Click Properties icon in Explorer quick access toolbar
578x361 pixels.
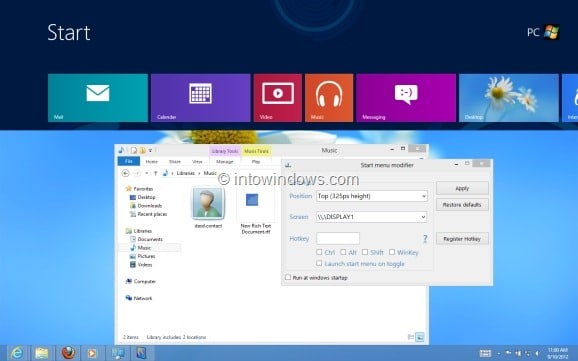tap(134, 150)
